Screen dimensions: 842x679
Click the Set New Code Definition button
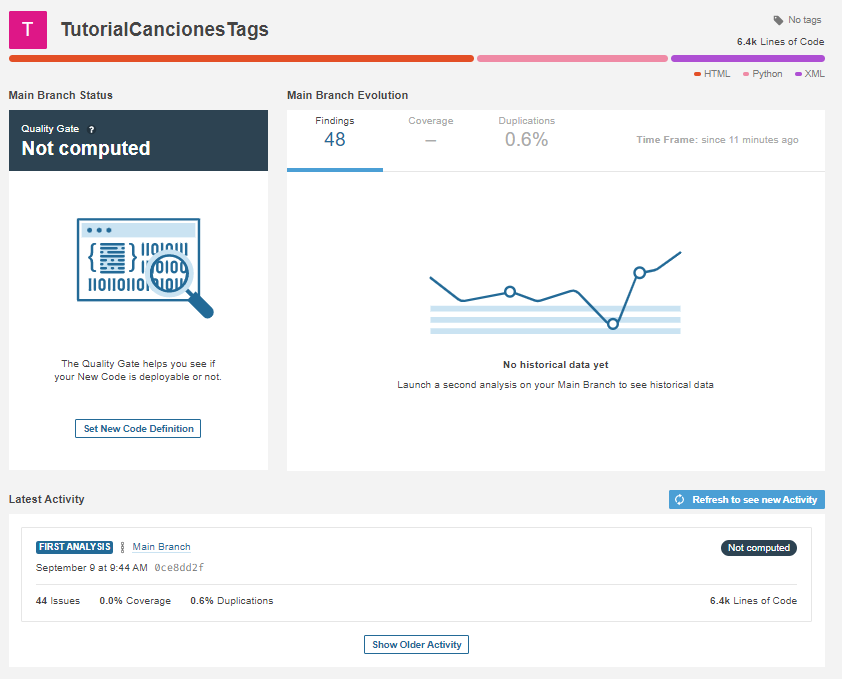(137, 428)
